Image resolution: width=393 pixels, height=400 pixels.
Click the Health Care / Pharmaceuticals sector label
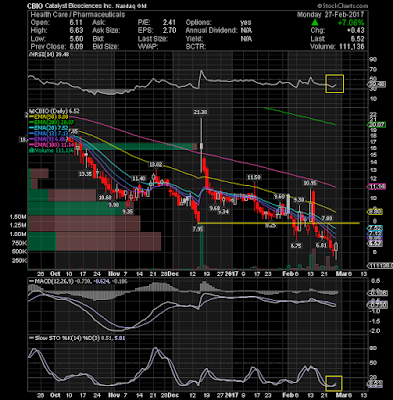(x=78, y=15)
